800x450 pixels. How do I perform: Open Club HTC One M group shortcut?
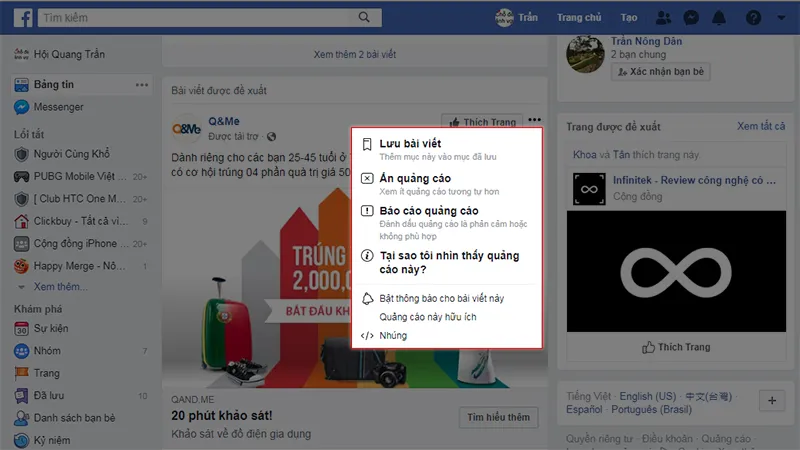pos(80,199)
